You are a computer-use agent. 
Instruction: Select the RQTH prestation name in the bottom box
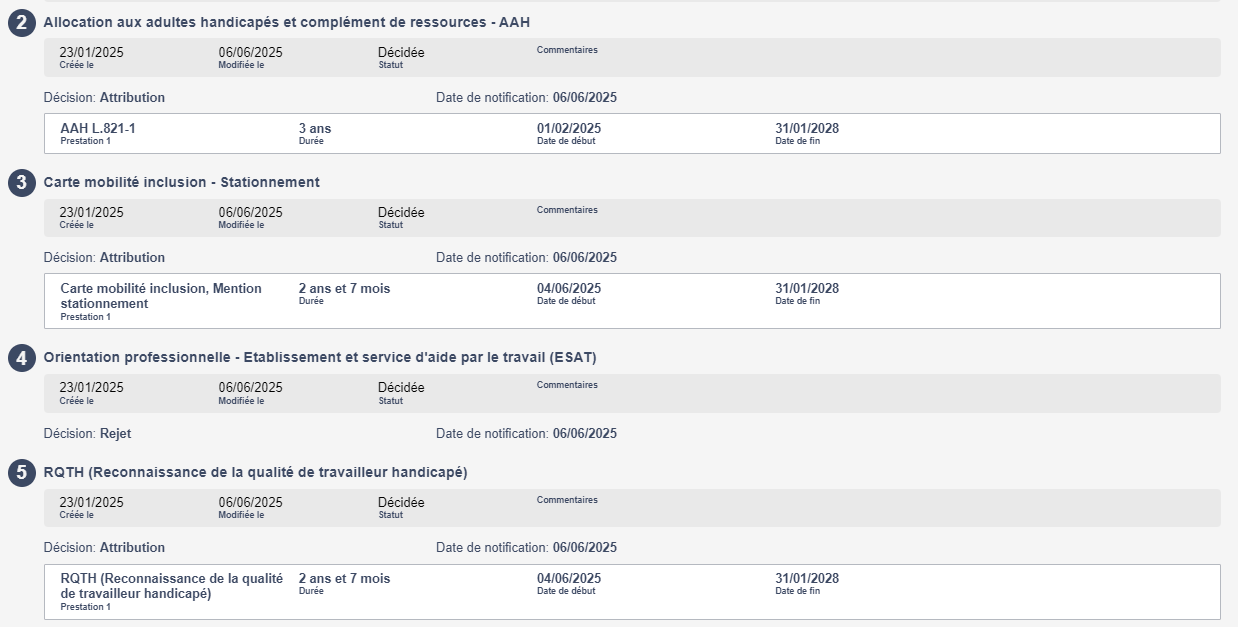click(171, 586)
